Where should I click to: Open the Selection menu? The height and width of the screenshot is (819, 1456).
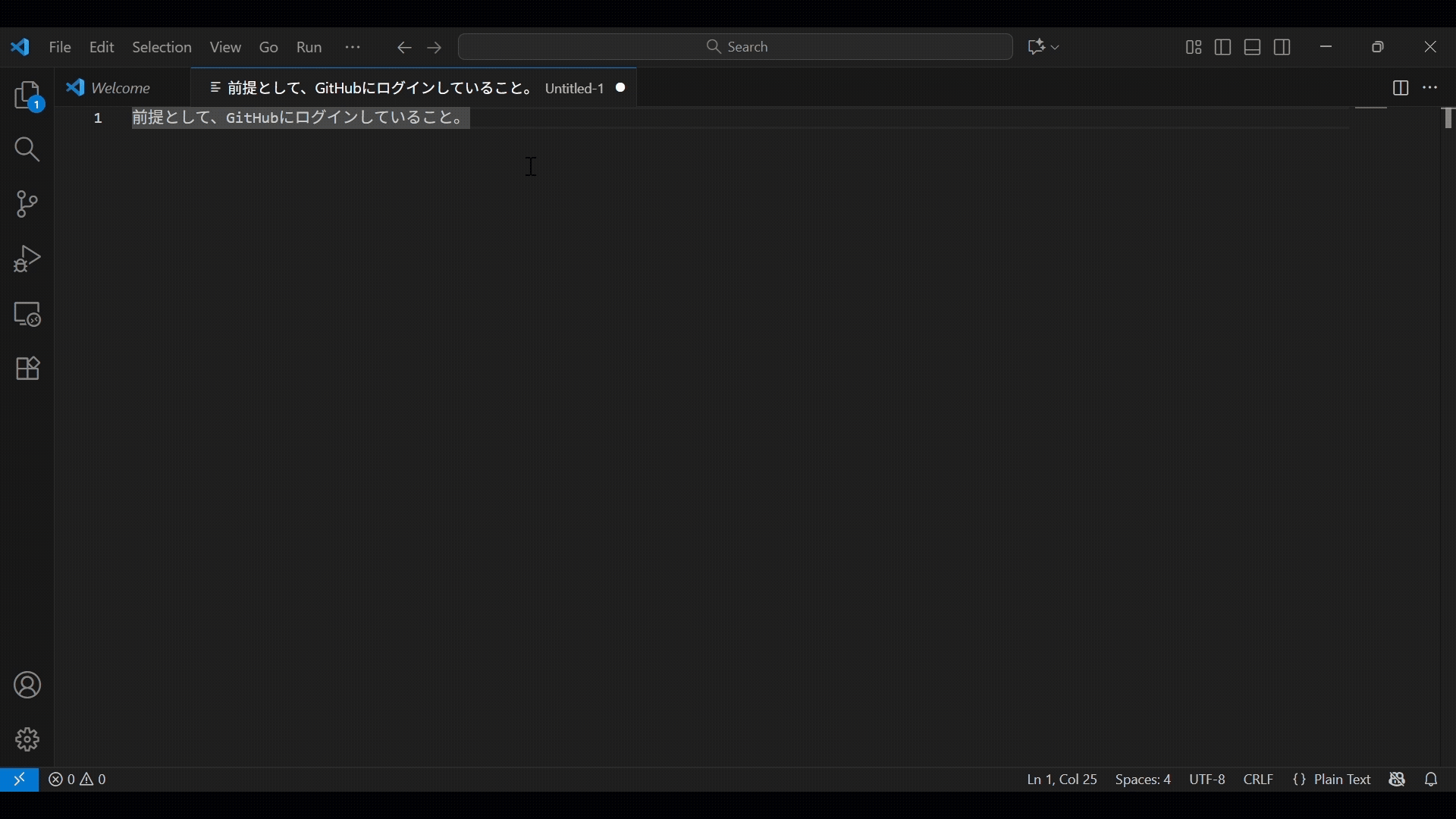pos(162,47)
